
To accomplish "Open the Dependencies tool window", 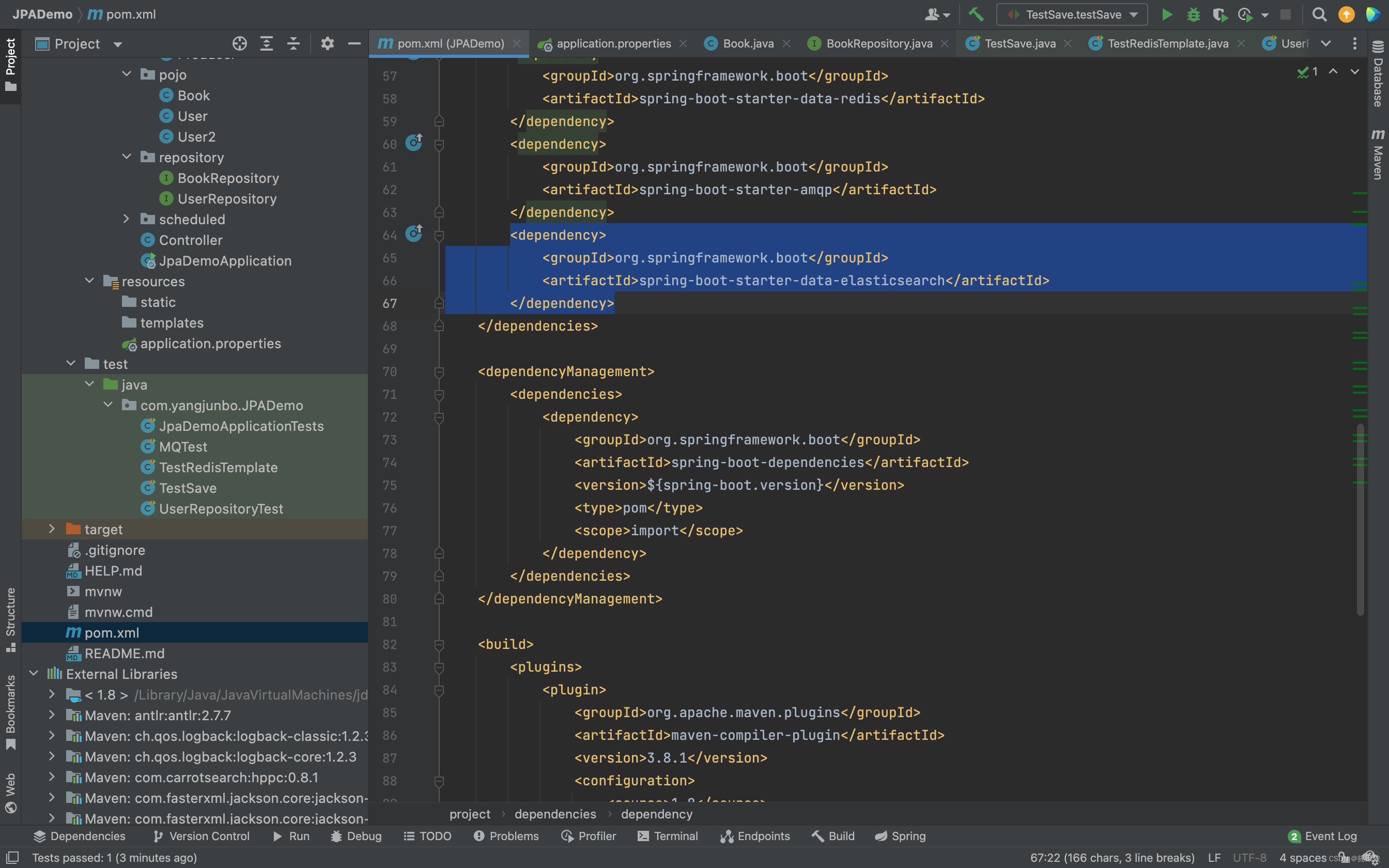I will (79, 836).
